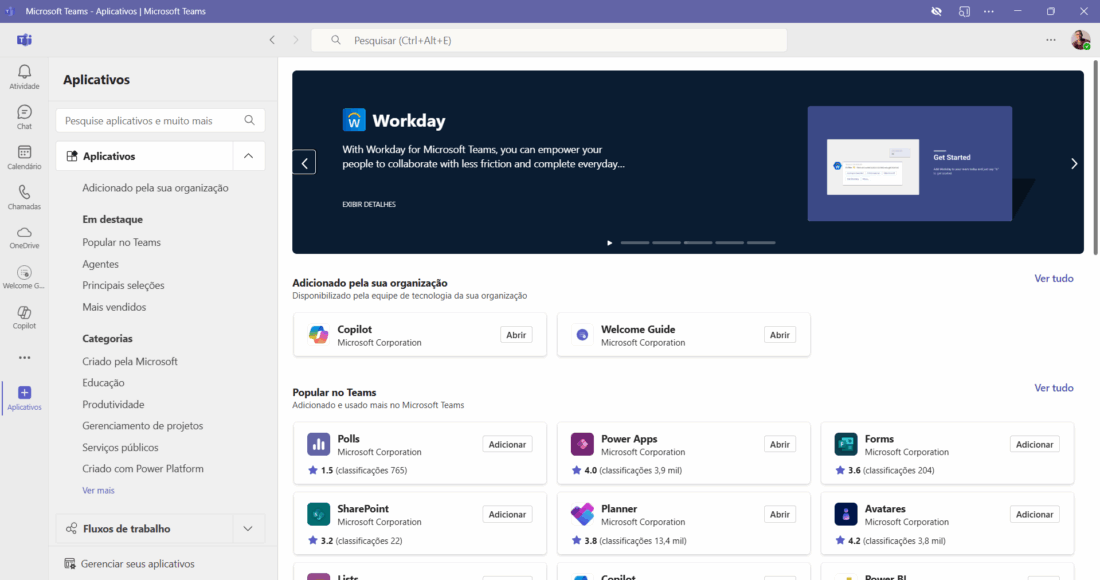The height and width of the screenshot is (580, 1100).
Task: Play the banner carousel
Action: (610, 243)
